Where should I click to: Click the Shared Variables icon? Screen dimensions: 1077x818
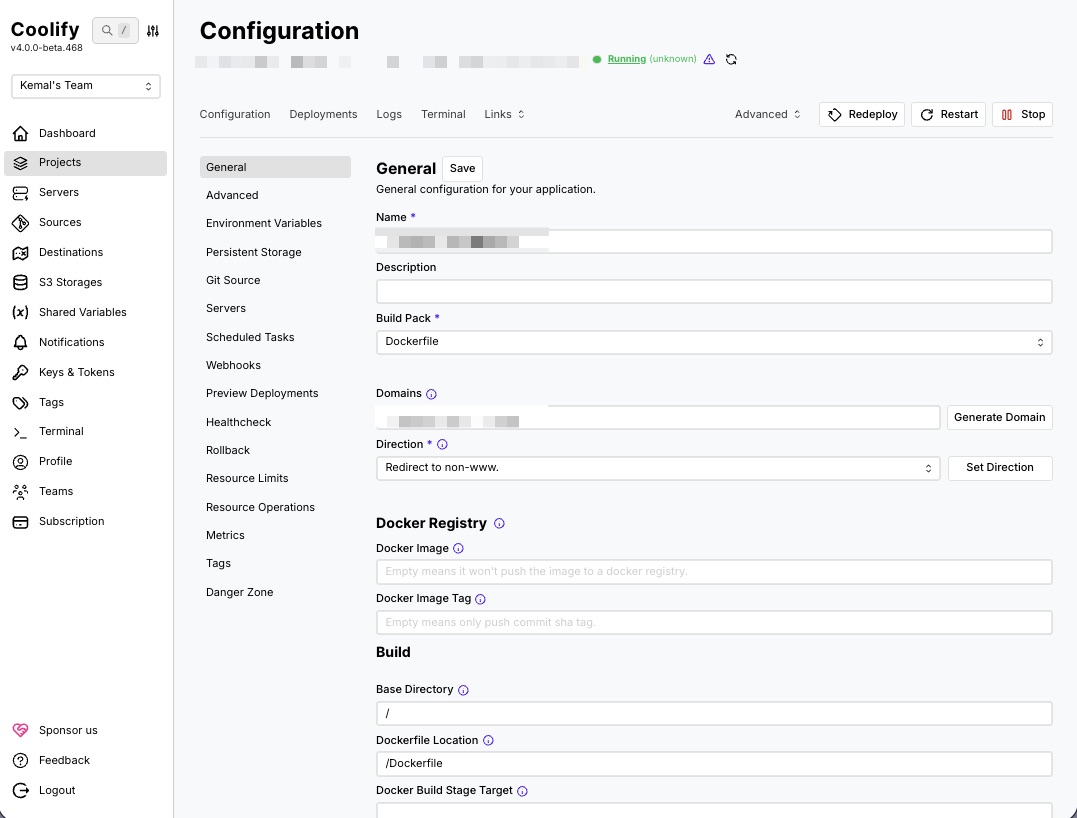tap(21, 313)
